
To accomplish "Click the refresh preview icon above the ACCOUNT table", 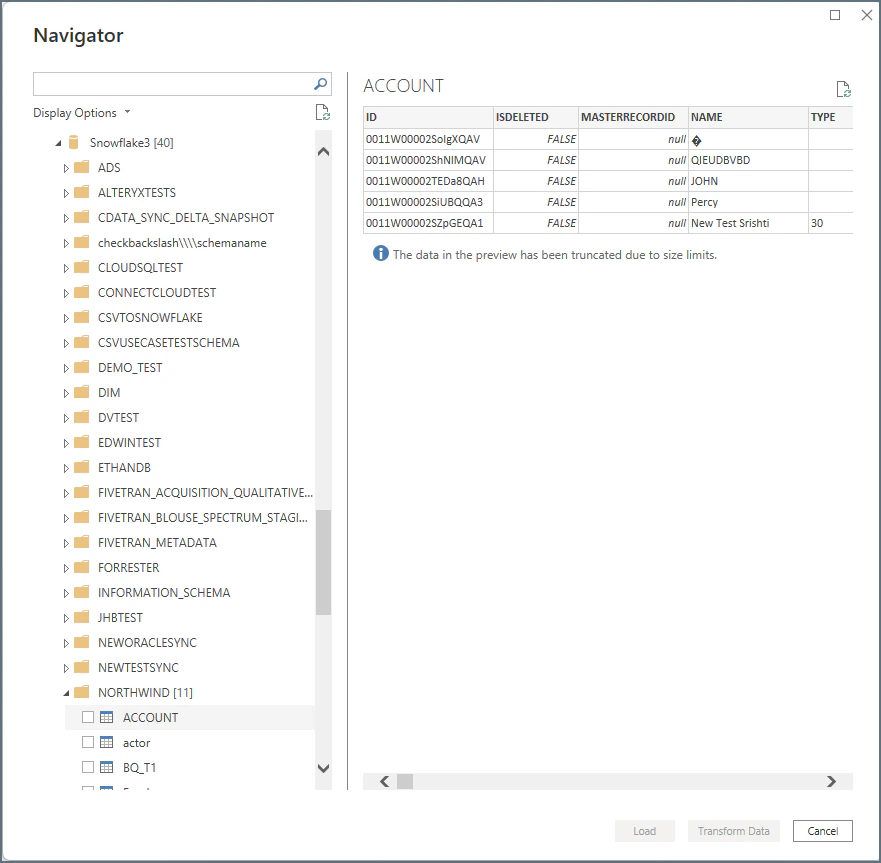I will tap(843, 87).
